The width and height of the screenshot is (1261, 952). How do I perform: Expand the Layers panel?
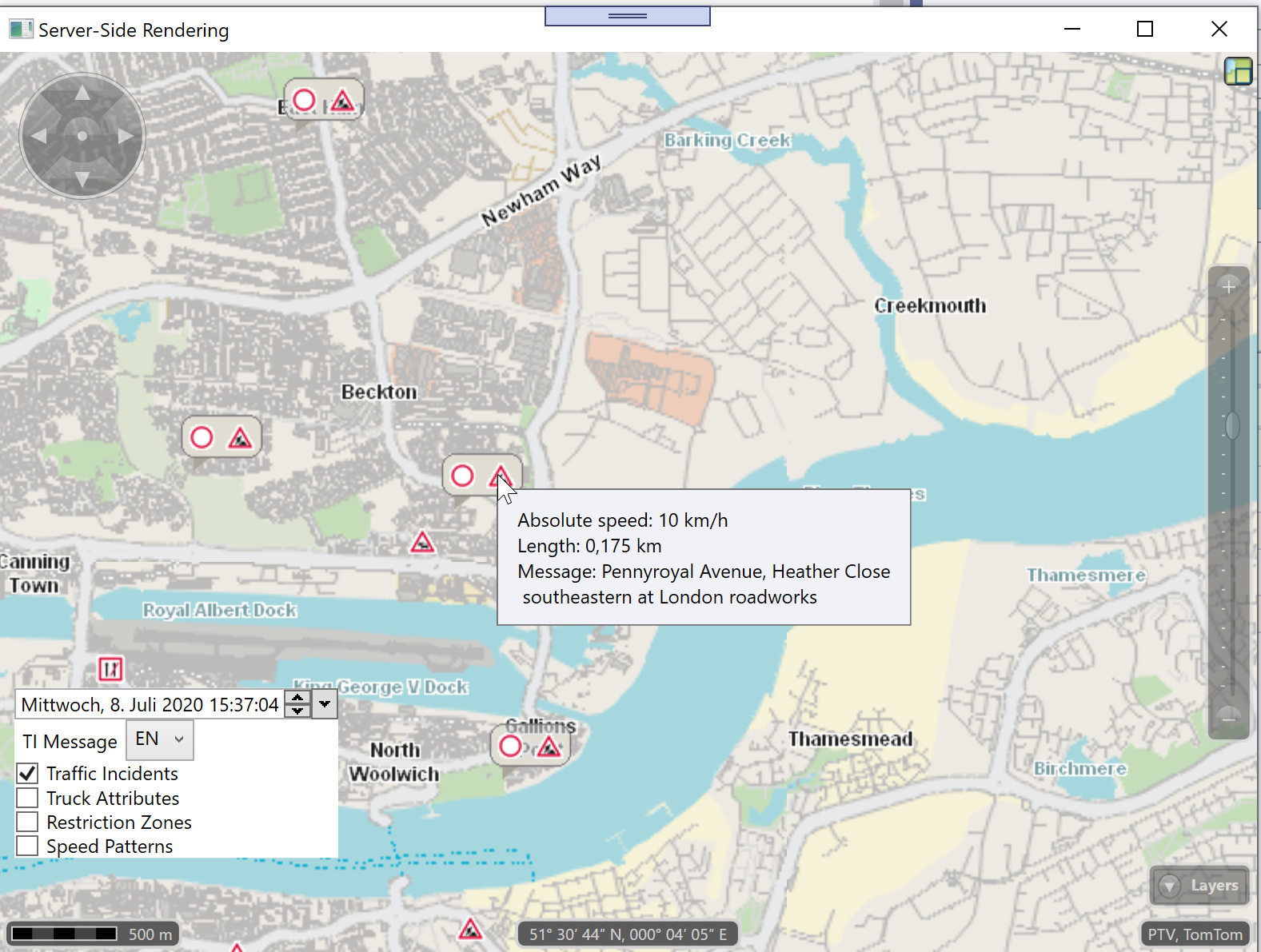[x=1199, y=885]
